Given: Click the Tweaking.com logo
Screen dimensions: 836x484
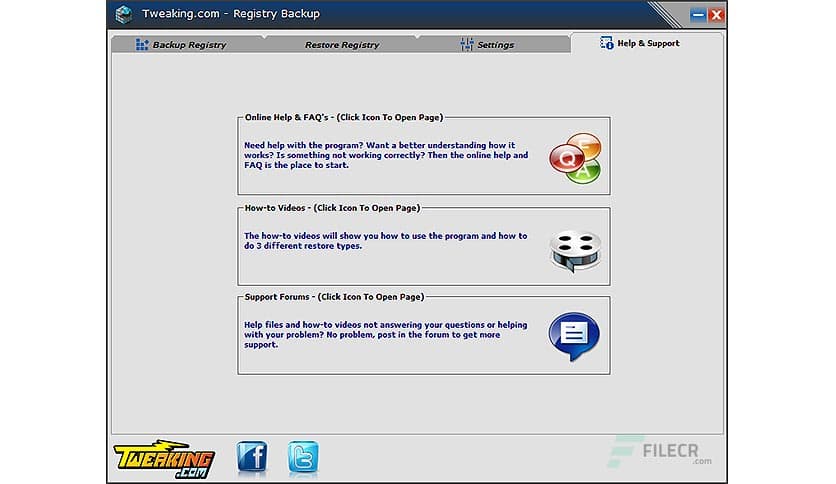Looking at the screenshot, I should 164,459.
